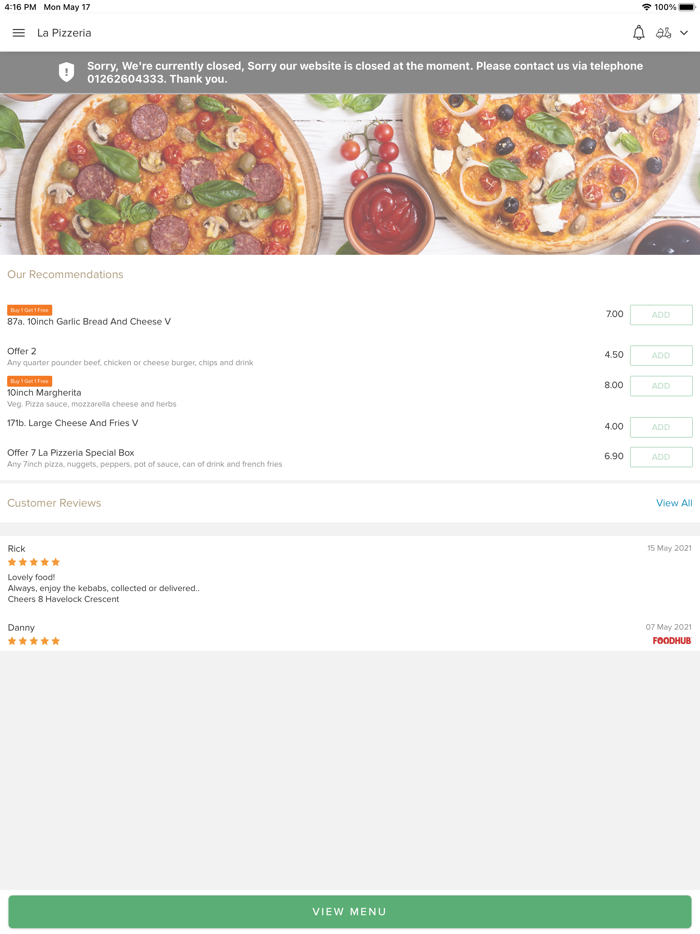Click the Foodhub logo beside Danny's review
This screenshot has height=934, width=700.
tap(671, 640)
